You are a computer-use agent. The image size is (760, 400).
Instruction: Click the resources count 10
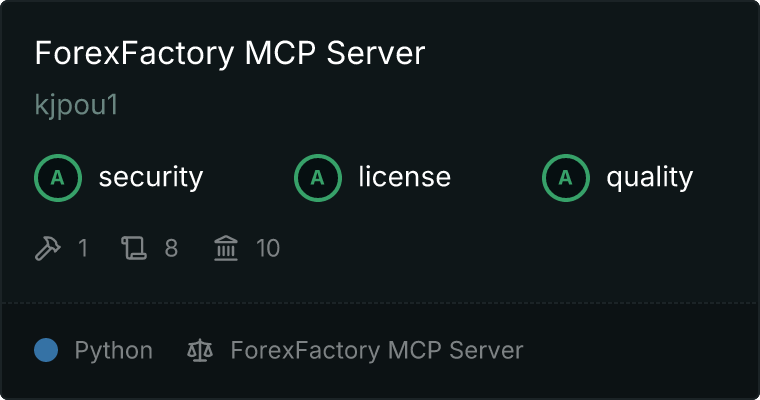[x=268, y=248]
